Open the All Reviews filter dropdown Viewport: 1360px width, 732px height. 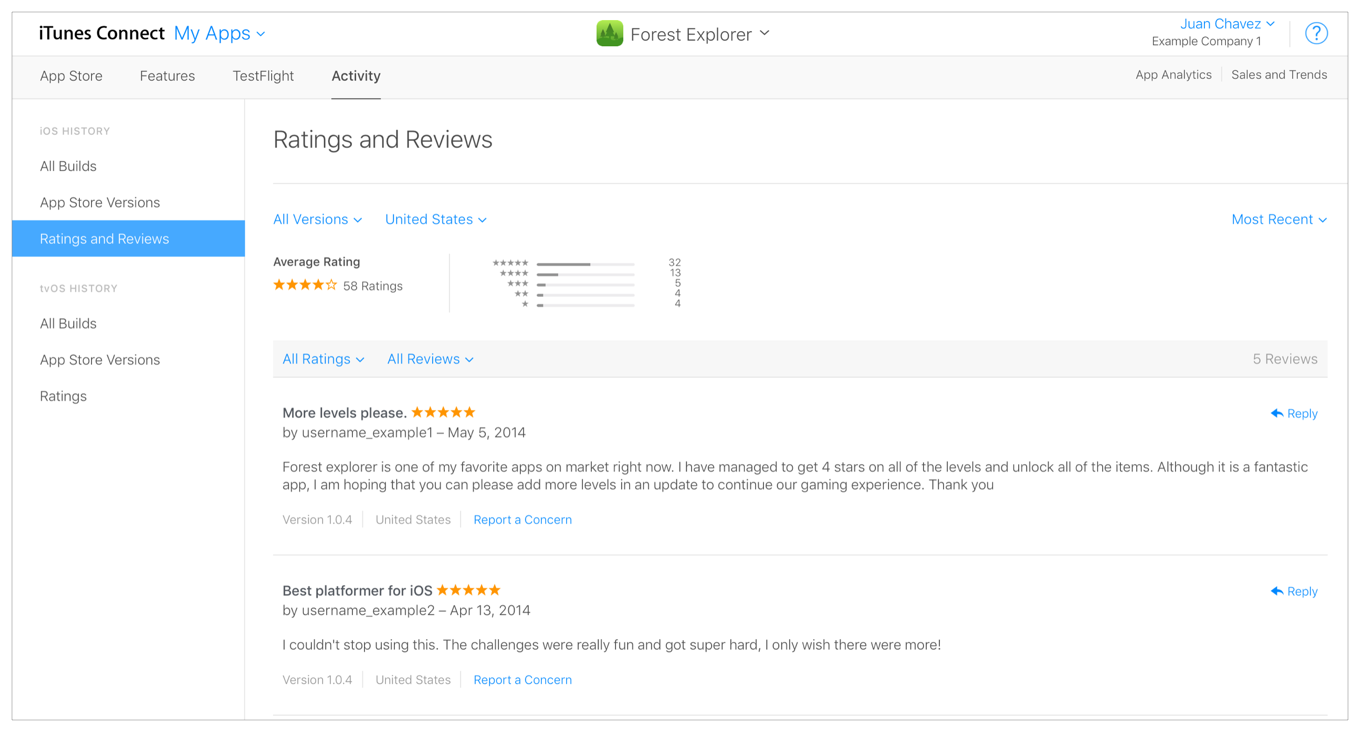click(x=429, y=358)
